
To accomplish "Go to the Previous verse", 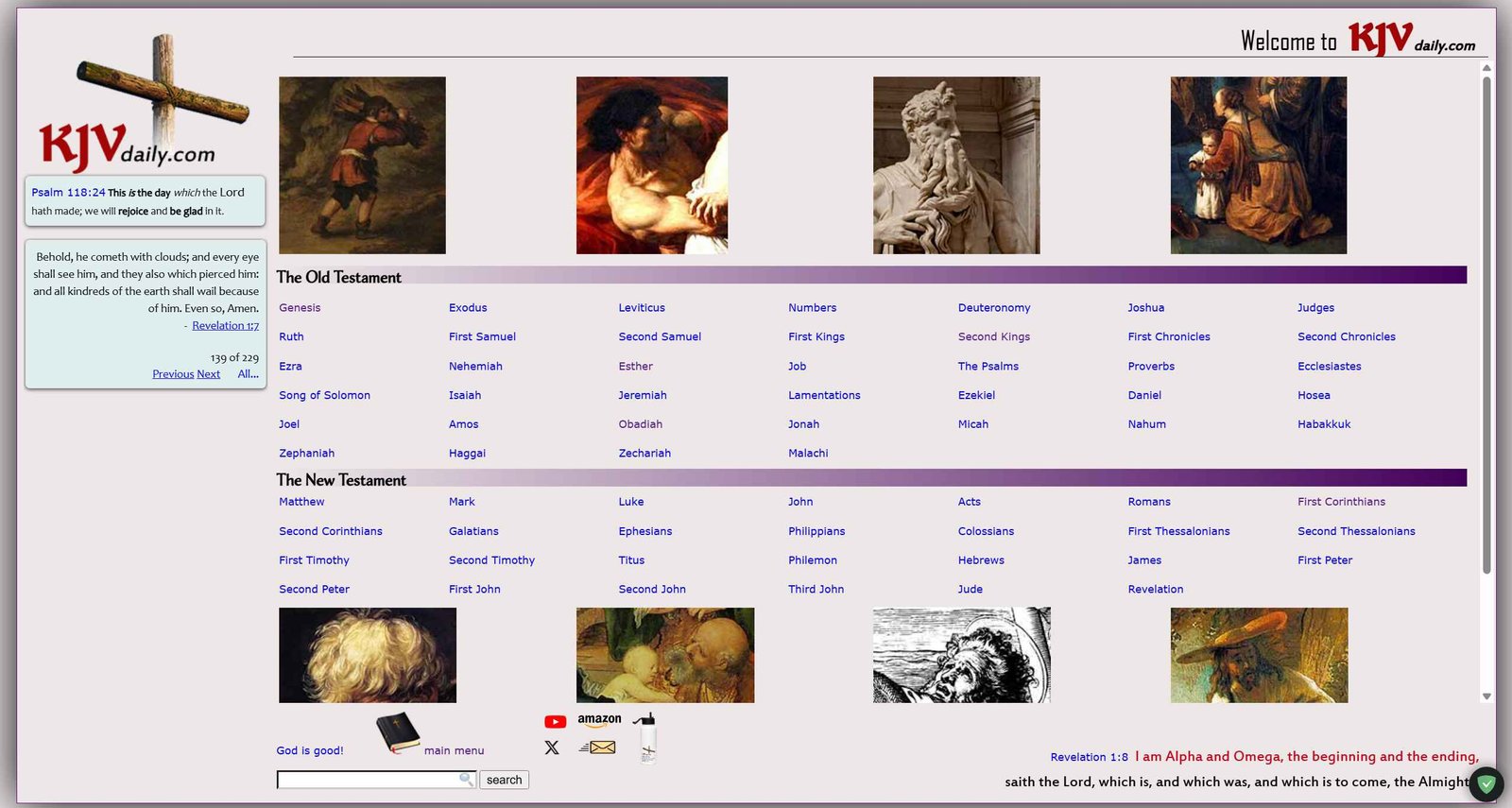I will 173,374.
